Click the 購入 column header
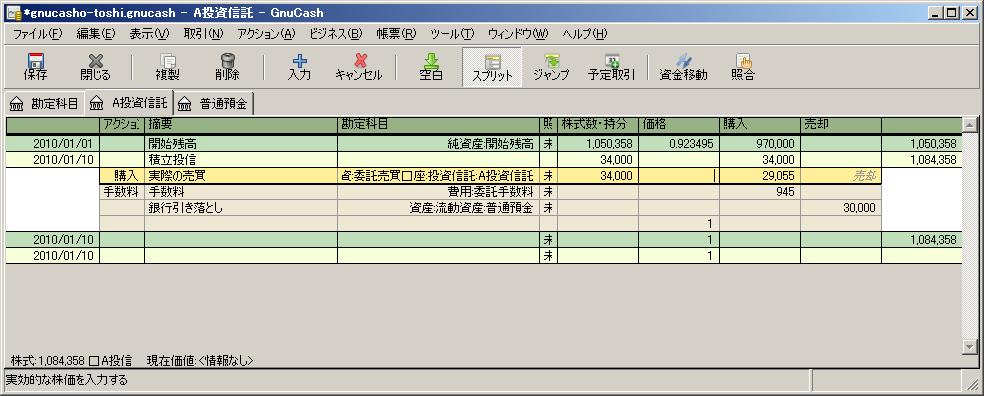 tap(759, 124)
